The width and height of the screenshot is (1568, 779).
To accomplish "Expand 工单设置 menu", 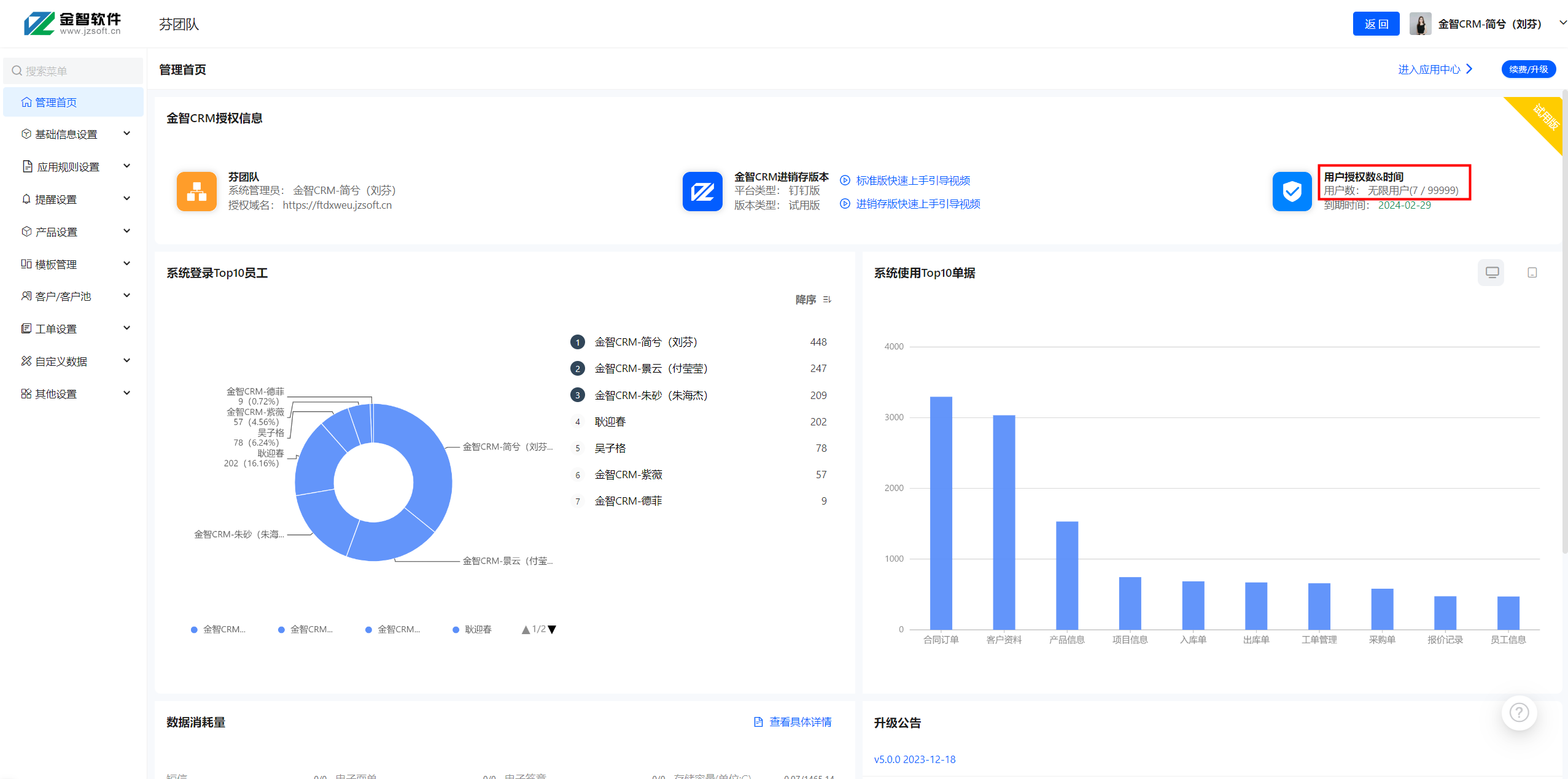I will point(74,328).
